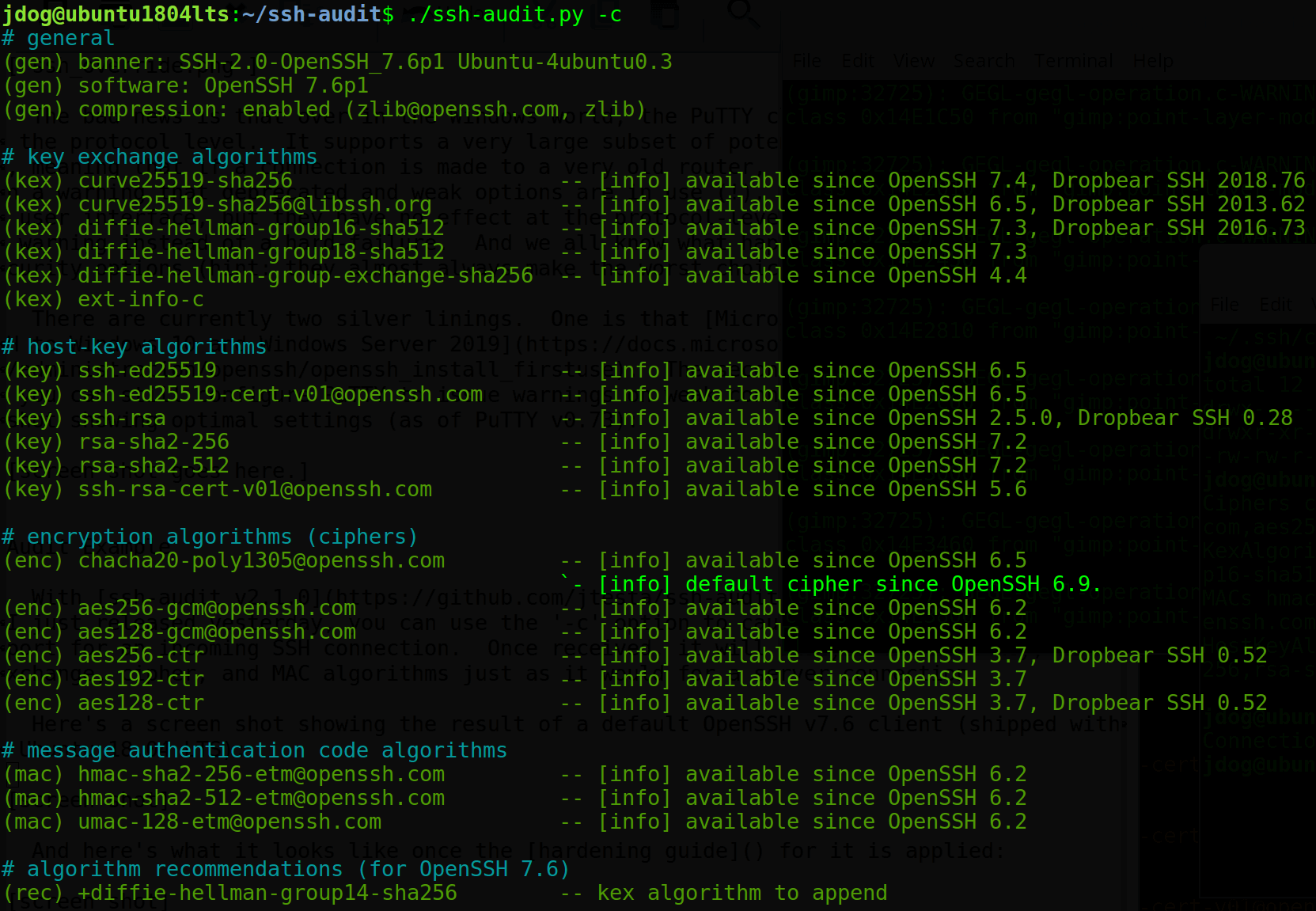The height and width of the screenshot is (911, 1316).
Task: Select '+diffie-hellman-group14-sha256' recommendation
Action: [267, 893]
